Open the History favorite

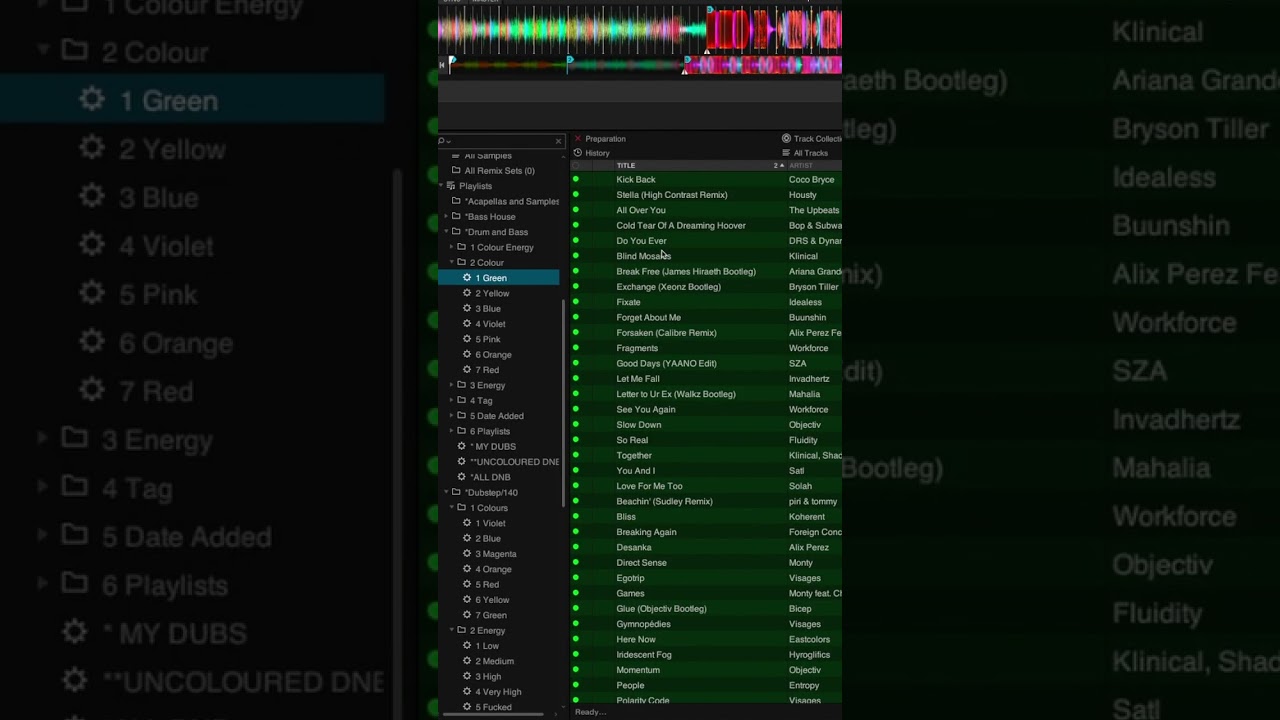(597, 153)
